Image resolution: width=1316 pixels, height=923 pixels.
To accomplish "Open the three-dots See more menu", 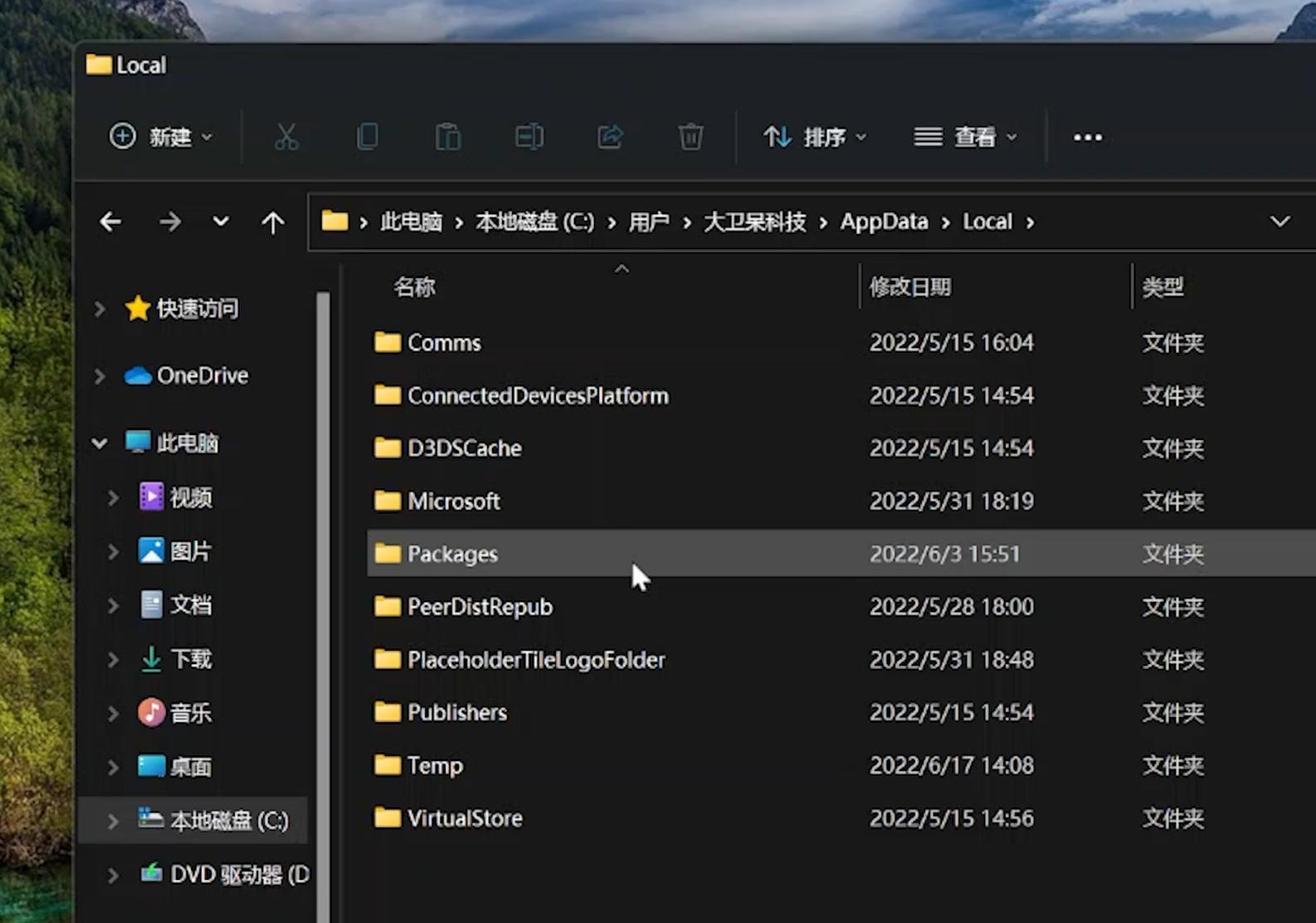I will click(1088, 137).
